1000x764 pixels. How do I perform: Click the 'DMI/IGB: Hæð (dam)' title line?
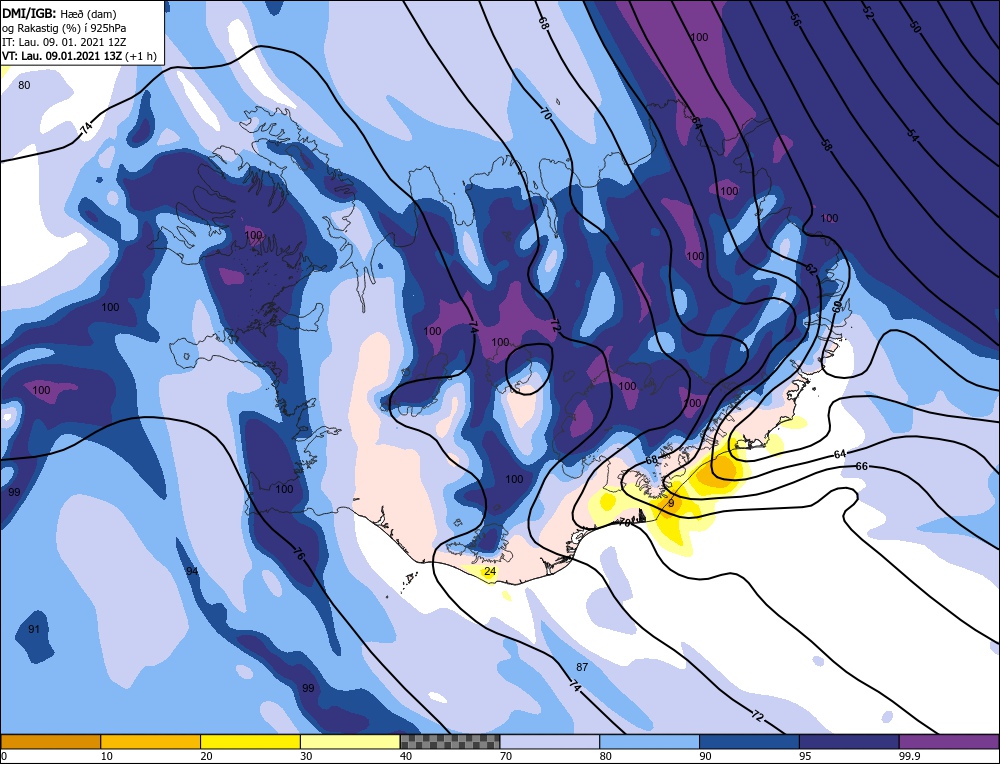pyautogui.click(x=59, y=13)
